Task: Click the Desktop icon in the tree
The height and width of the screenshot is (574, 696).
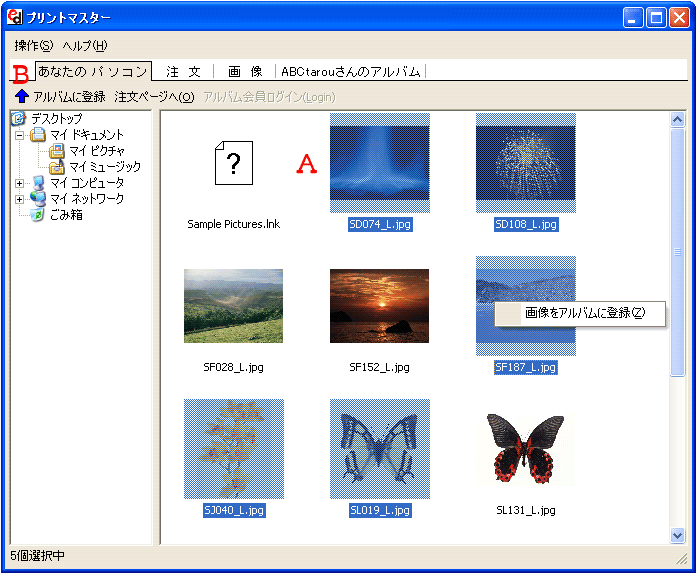Action: click(19, 119)
